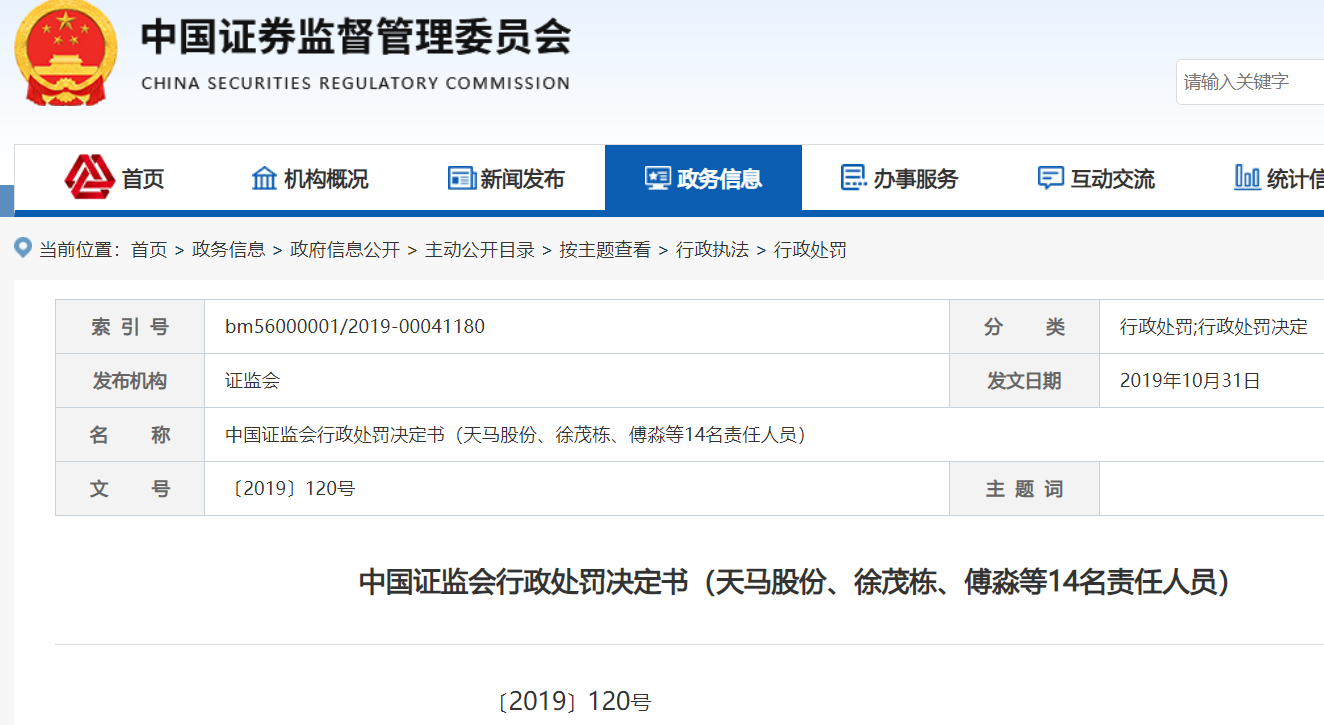Screen dimensions: 1324x725
Task: Open the 互动交流 menu item
Action: click(x=1112, y=179)
